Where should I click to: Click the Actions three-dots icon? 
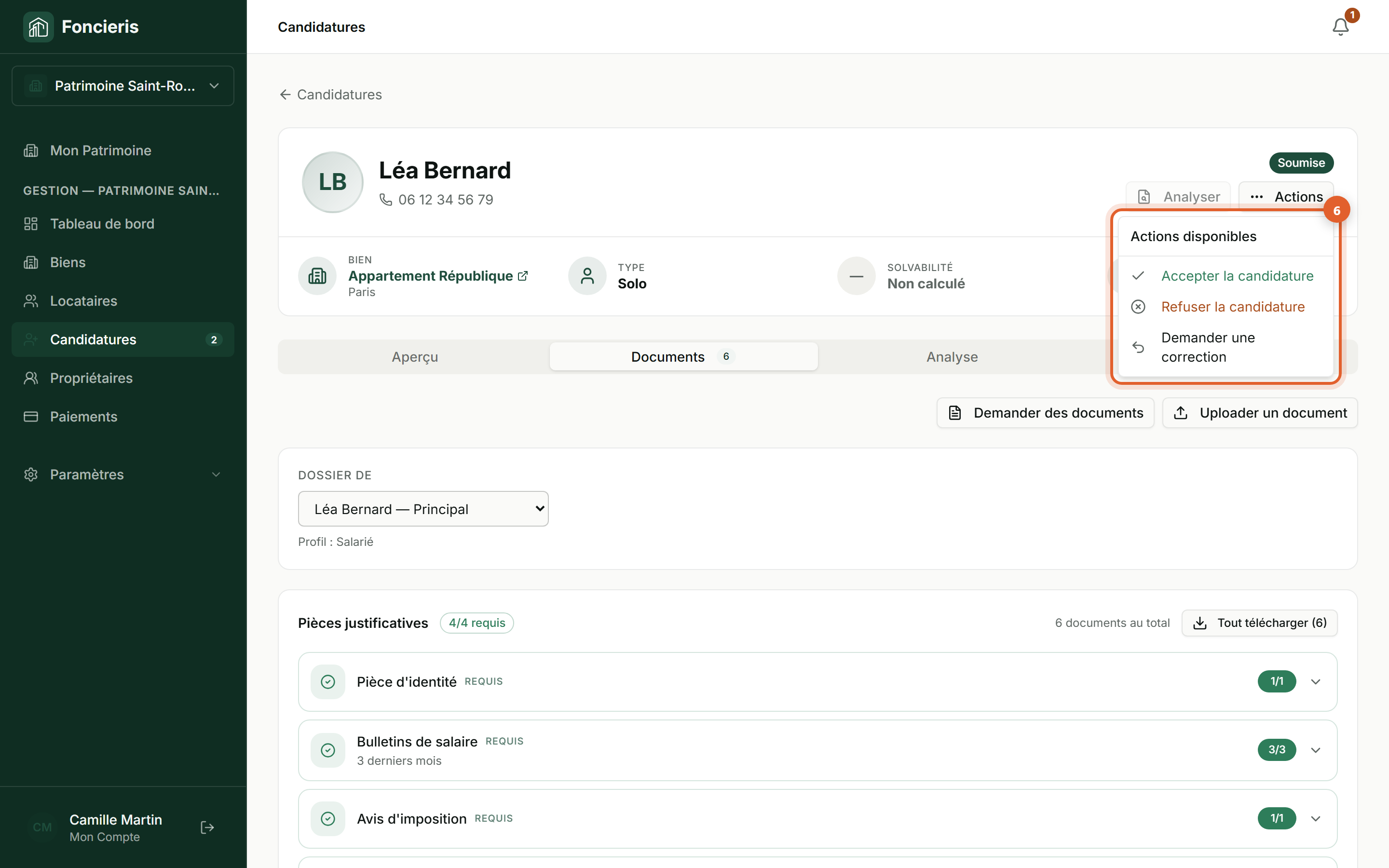[x=1256, y=197]
